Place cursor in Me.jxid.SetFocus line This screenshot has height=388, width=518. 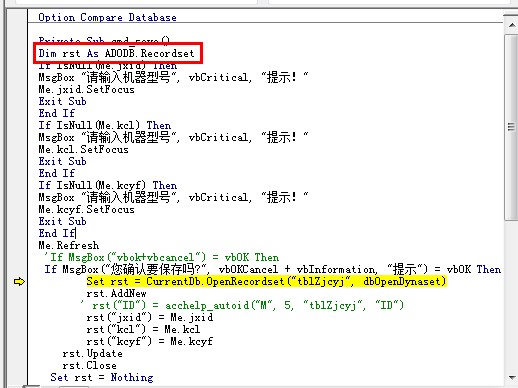coord(86,89)
